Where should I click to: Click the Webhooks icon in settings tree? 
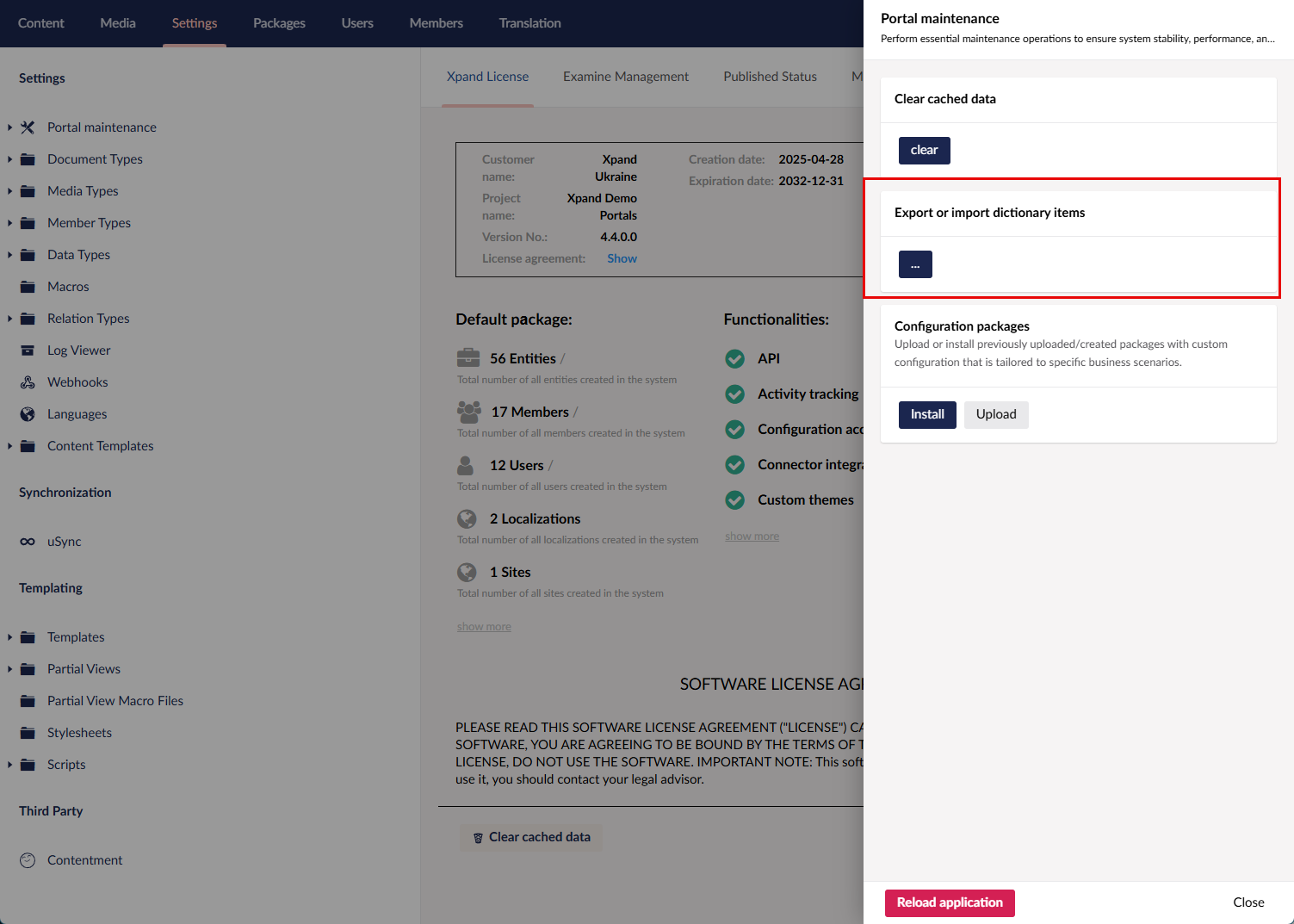pyautogui.click(x=28, y=382)
